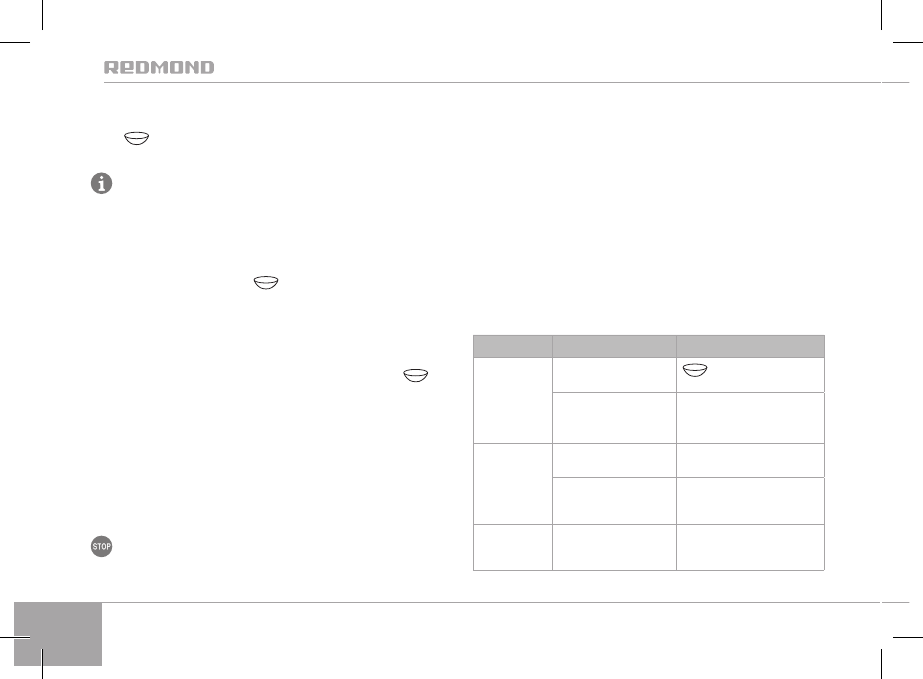
Task: Click the round STOP icon
Action: click(101, 547)
